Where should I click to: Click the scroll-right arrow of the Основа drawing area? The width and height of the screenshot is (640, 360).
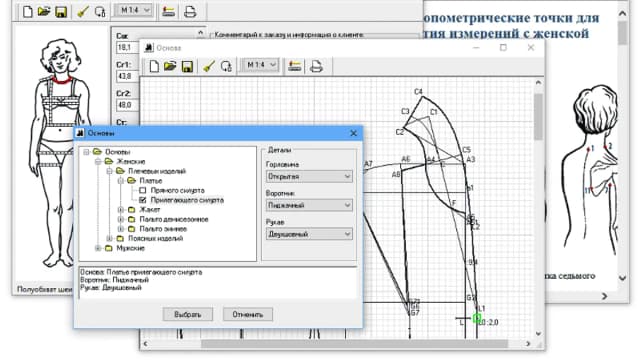tap(528, 344)
